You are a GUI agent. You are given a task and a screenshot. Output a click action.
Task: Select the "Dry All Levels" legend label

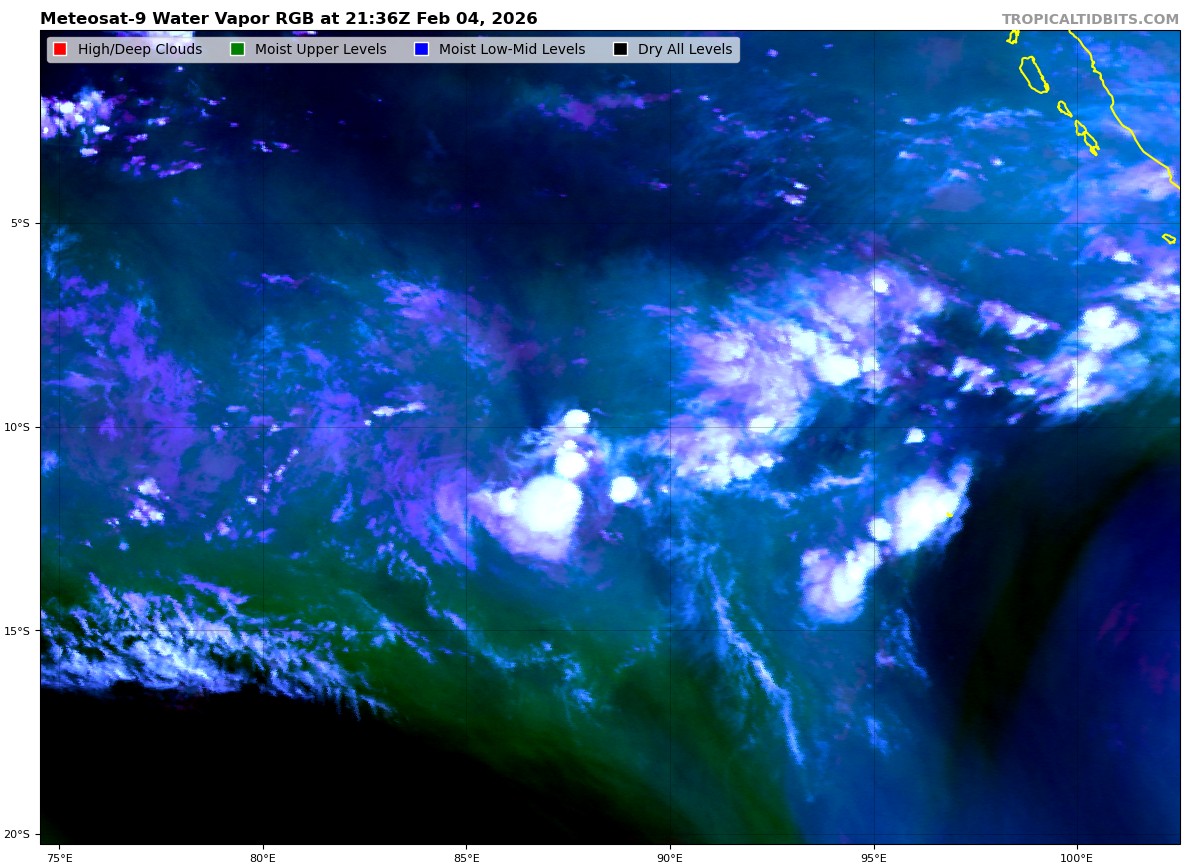point(684,50)
